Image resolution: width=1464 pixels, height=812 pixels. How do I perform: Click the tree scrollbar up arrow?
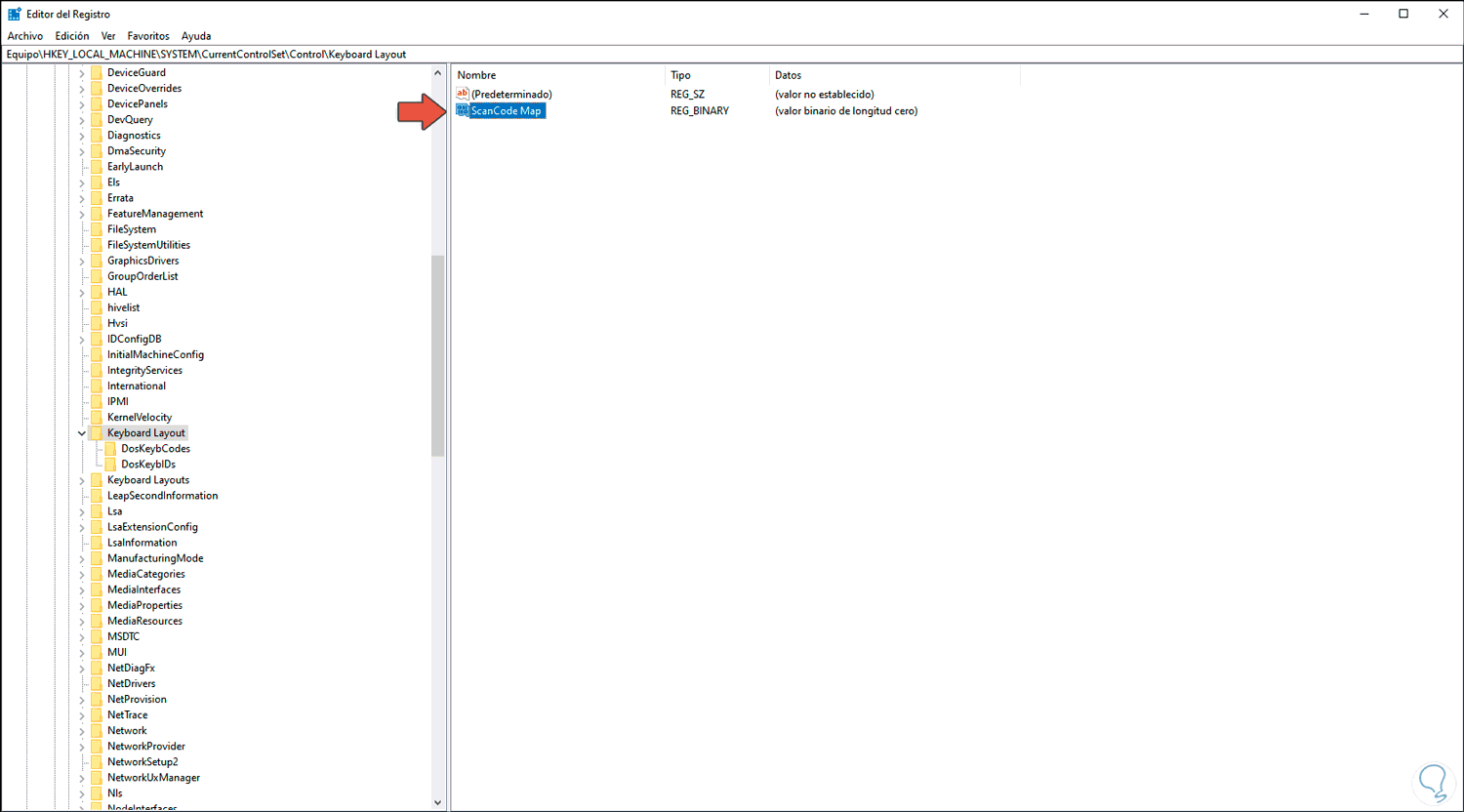437,73
